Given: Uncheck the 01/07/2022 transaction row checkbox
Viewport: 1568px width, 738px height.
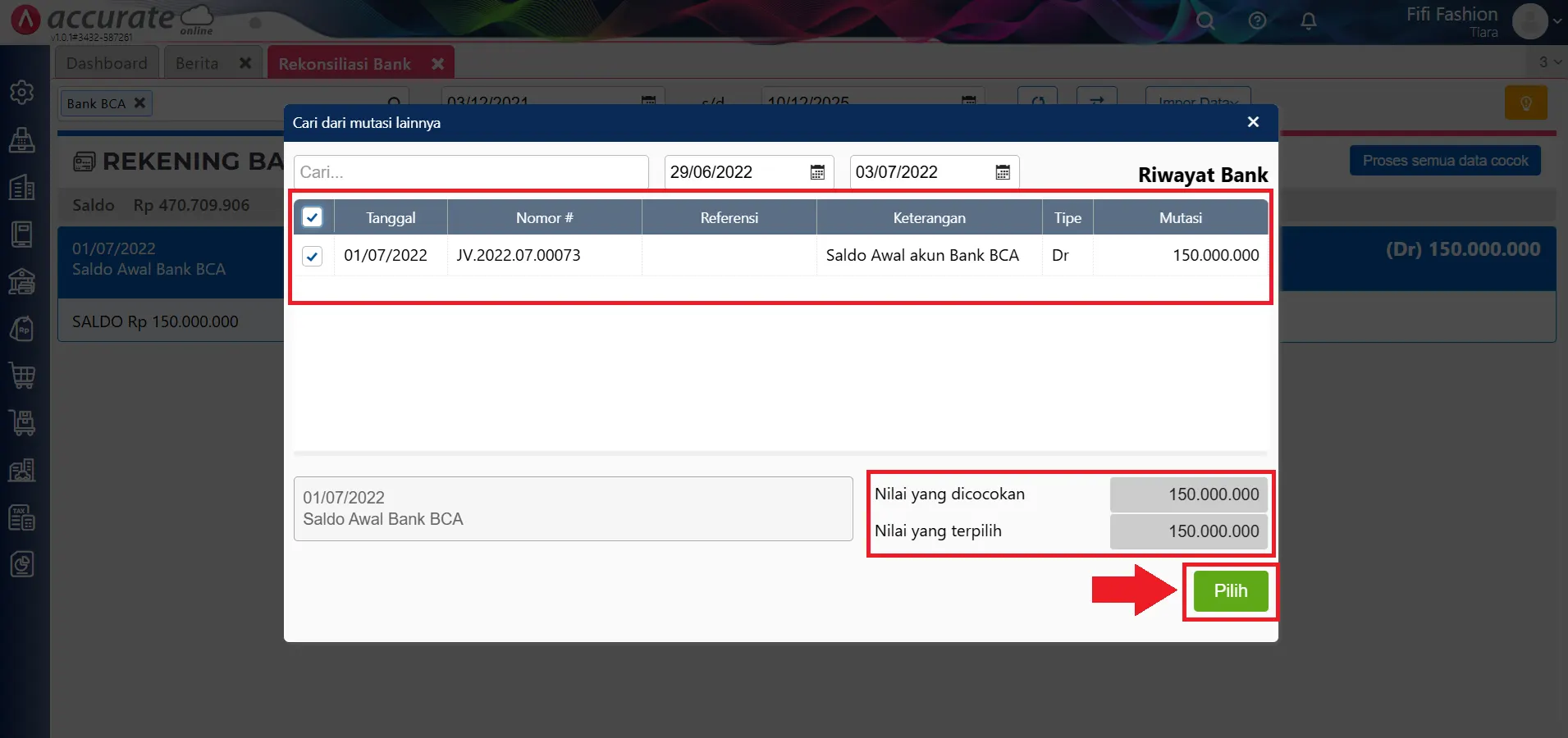Looking at the screenshot, I should (312, 256).
